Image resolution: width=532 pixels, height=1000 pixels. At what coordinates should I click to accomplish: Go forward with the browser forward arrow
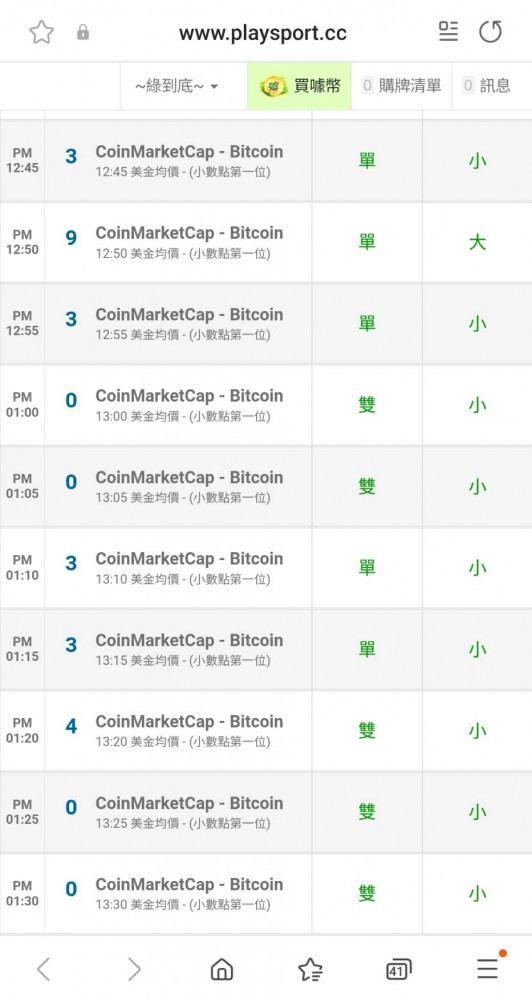coord(134,969)
